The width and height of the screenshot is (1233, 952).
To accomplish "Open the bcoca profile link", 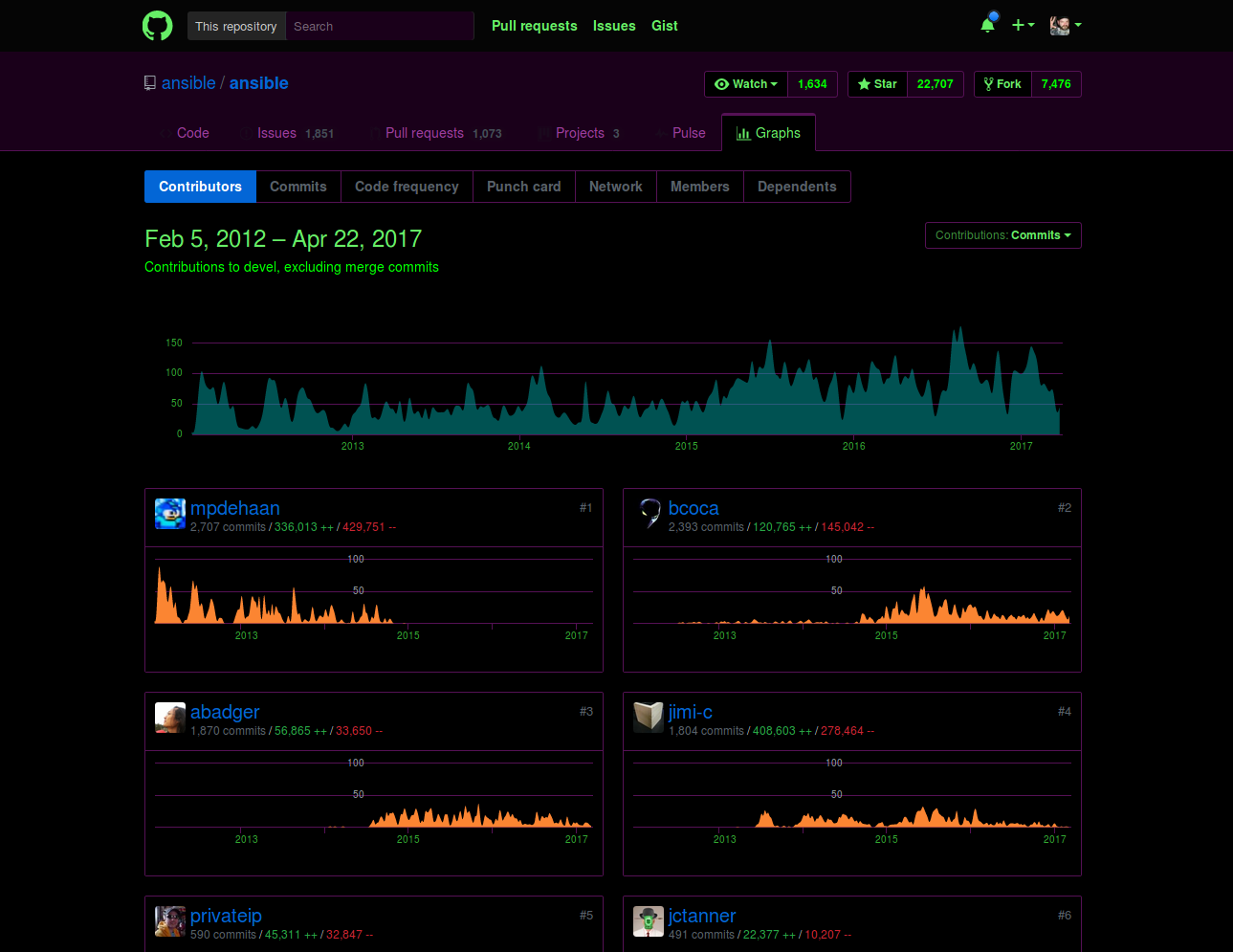I will point(694,508).
